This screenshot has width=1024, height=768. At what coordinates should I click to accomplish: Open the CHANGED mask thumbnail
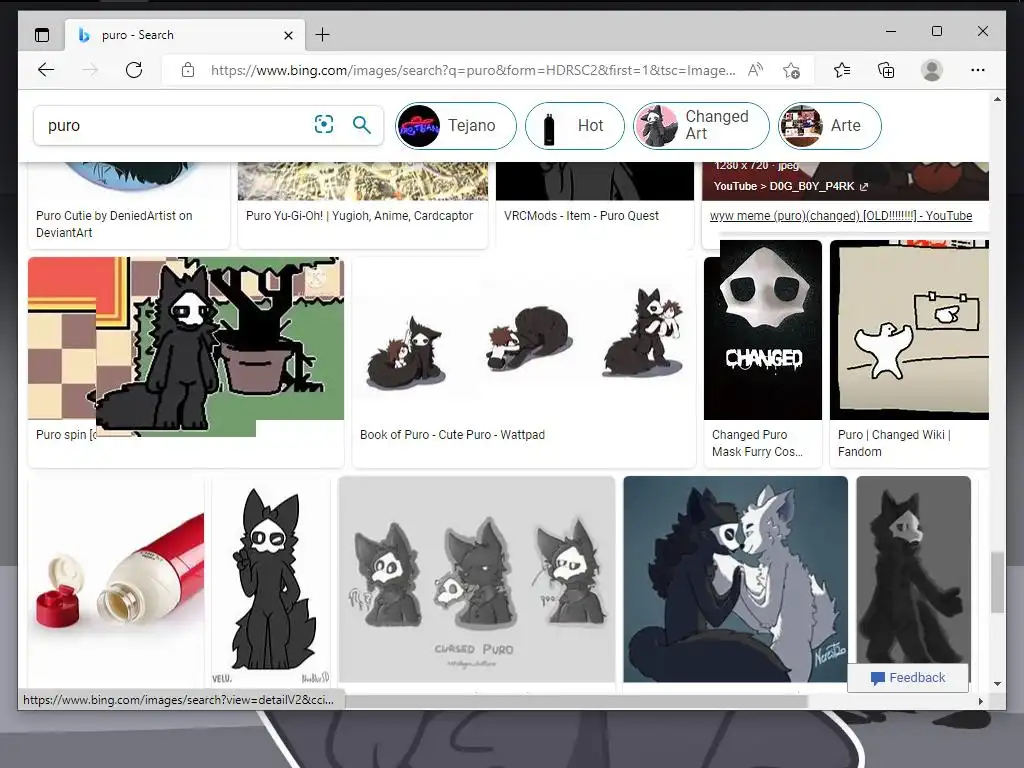click(x=763, y=330)
